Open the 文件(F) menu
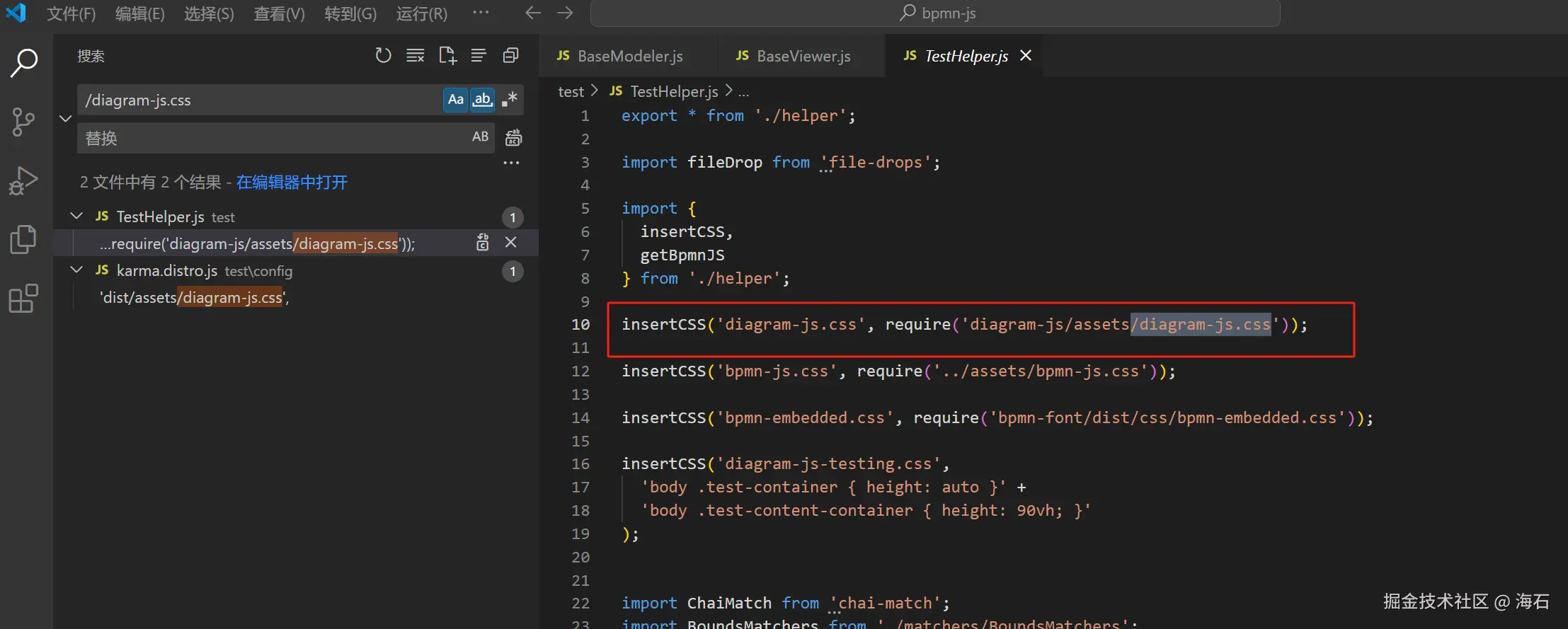The image size is (1568, 629). (71, 13)
